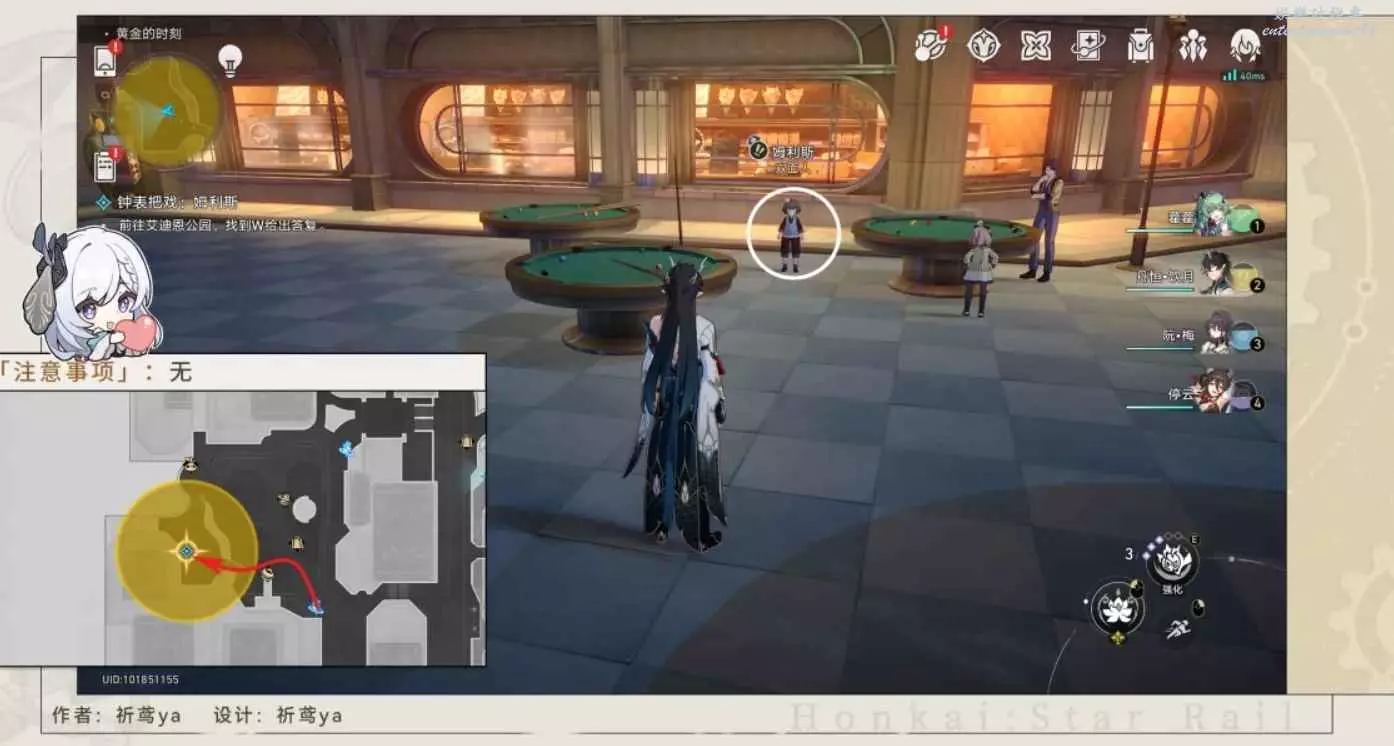This screenshot has width=1394, height=746.
Task: Activate the 强化 technique skill button
Action: tap(1171, 560)
